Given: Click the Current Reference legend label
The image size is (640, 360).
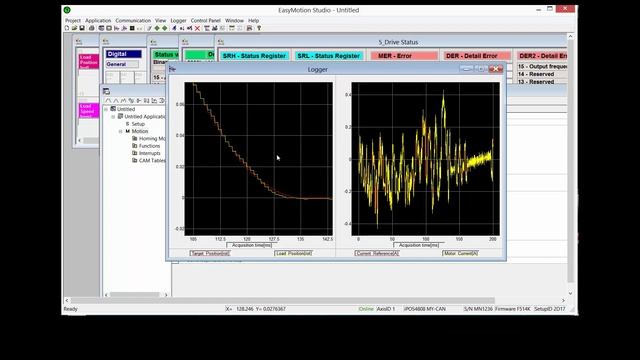Looking at the screenshot, I should [x=377, y=253].
